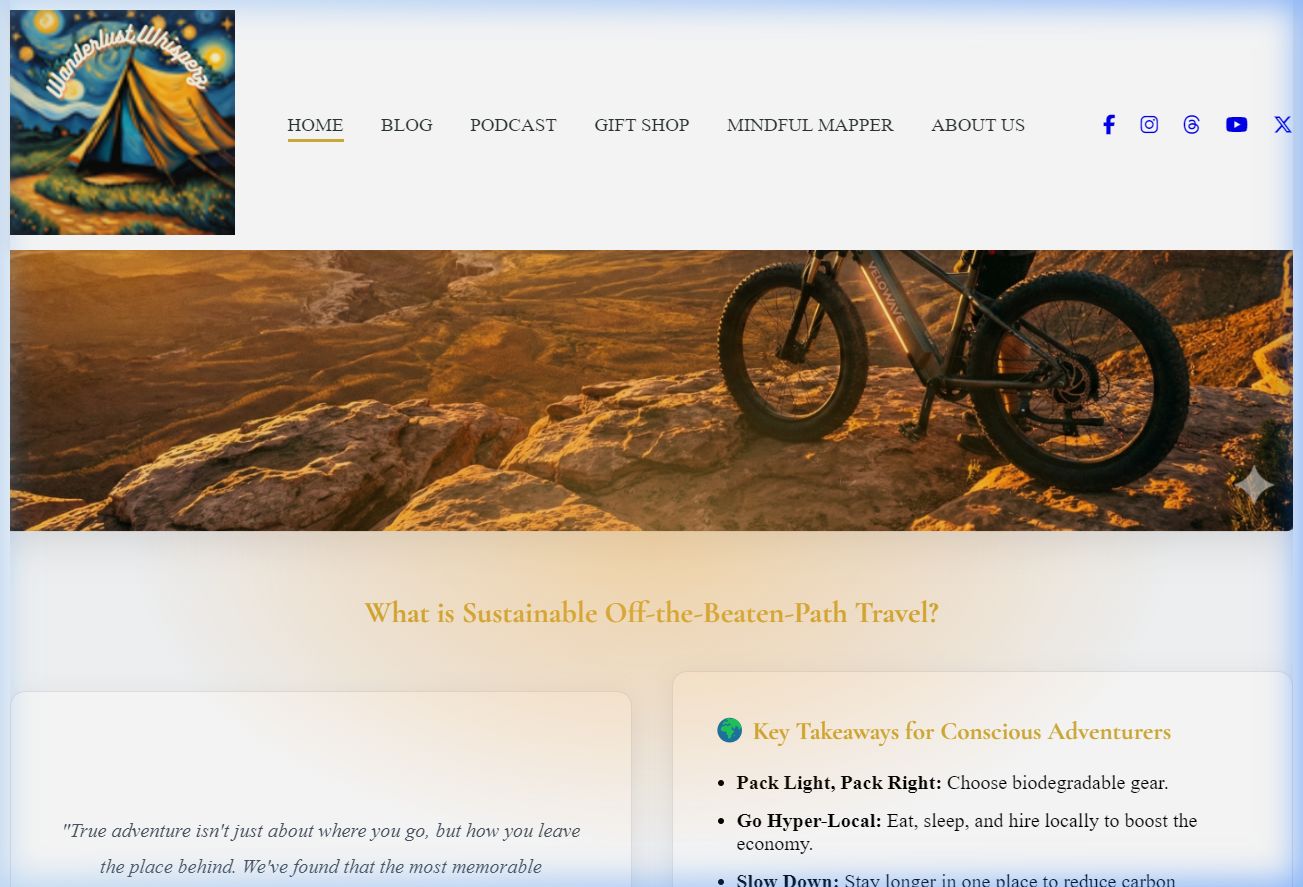Click the Sustainable Off-the-Beaten-Path Travel heading
The image size is (1303, 887).
pyautogui.click(x=651, y=613)
